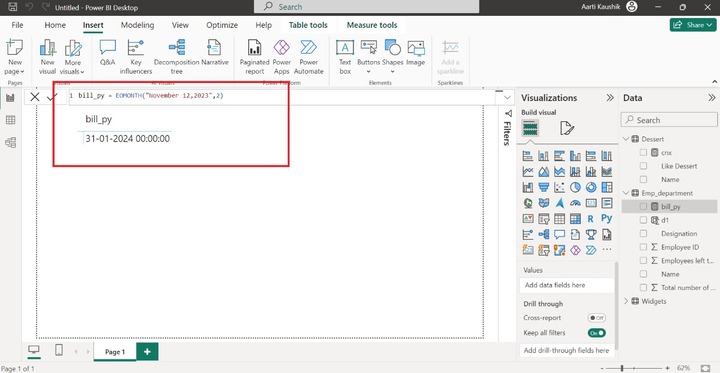Select the Azure map arrow visual
This screenshot has width=720, height=373.
[559, 203]
